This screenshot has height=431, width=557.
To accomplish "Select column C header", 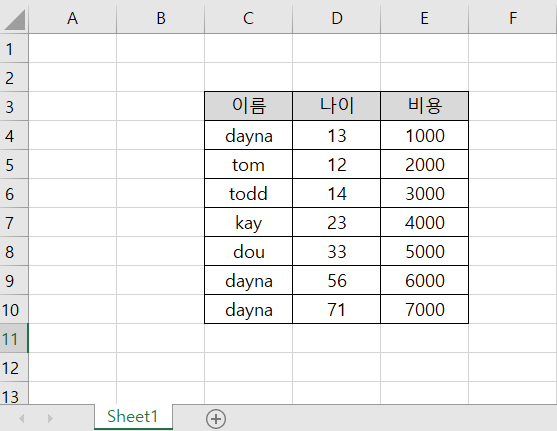I will pyautogui.click(x=248, y=18).
